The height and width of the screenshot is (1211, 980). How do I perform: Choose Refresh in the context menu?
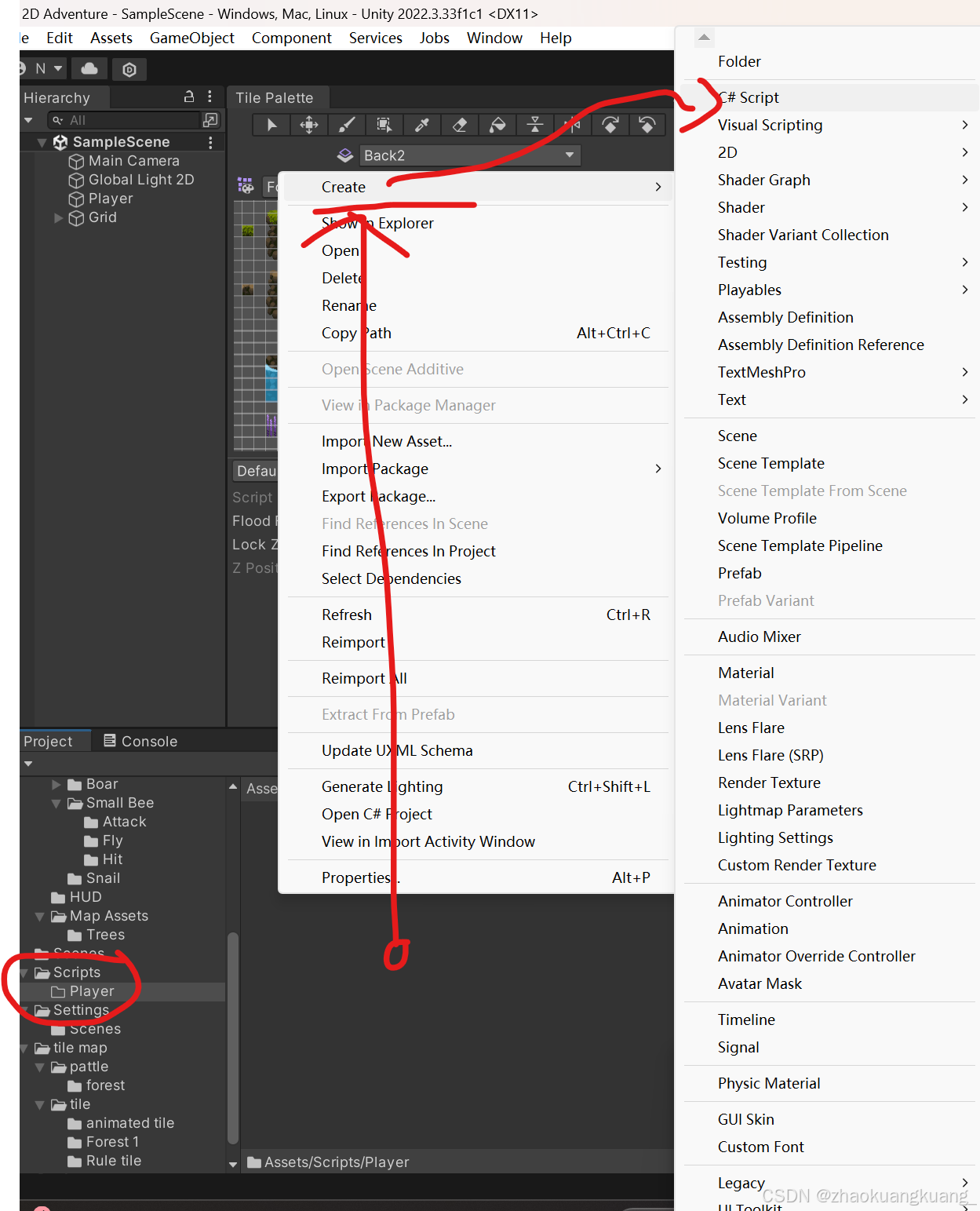[478, 615]
